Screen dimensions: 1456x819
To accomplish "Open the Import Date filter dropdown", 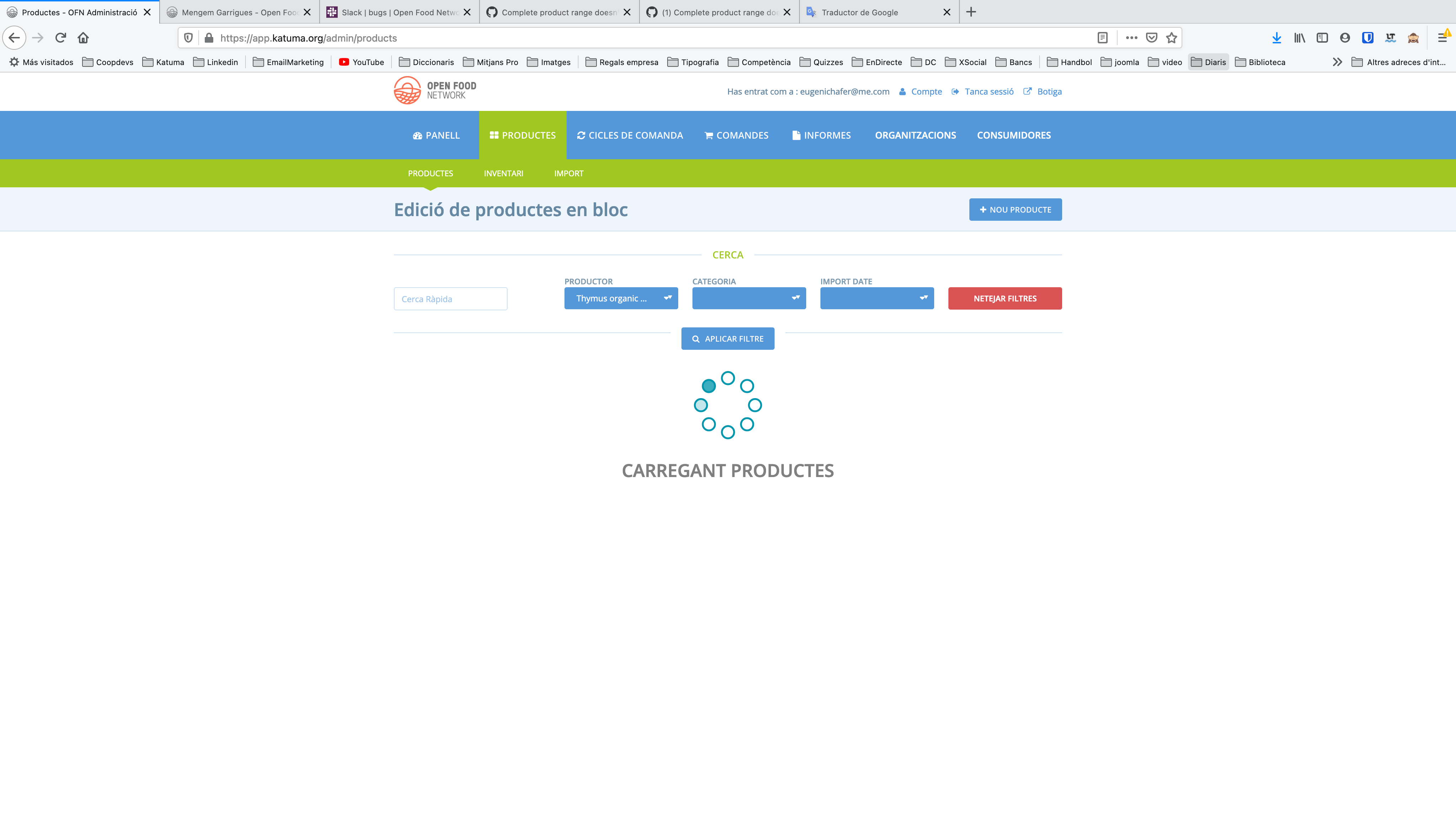I will pos(877,299).
